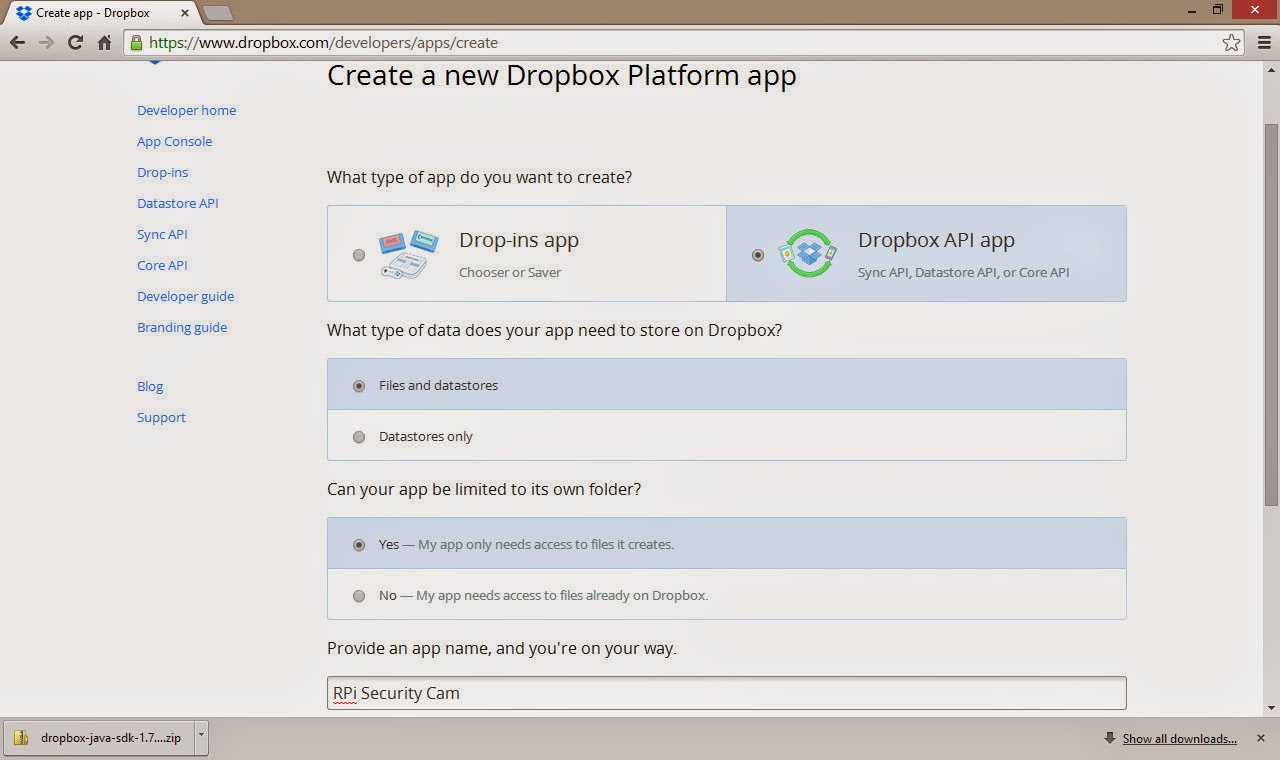This screenshot has width=1280, height=760.
Task: Open dropbox-java-sdk zip download item
Action: 100,738
